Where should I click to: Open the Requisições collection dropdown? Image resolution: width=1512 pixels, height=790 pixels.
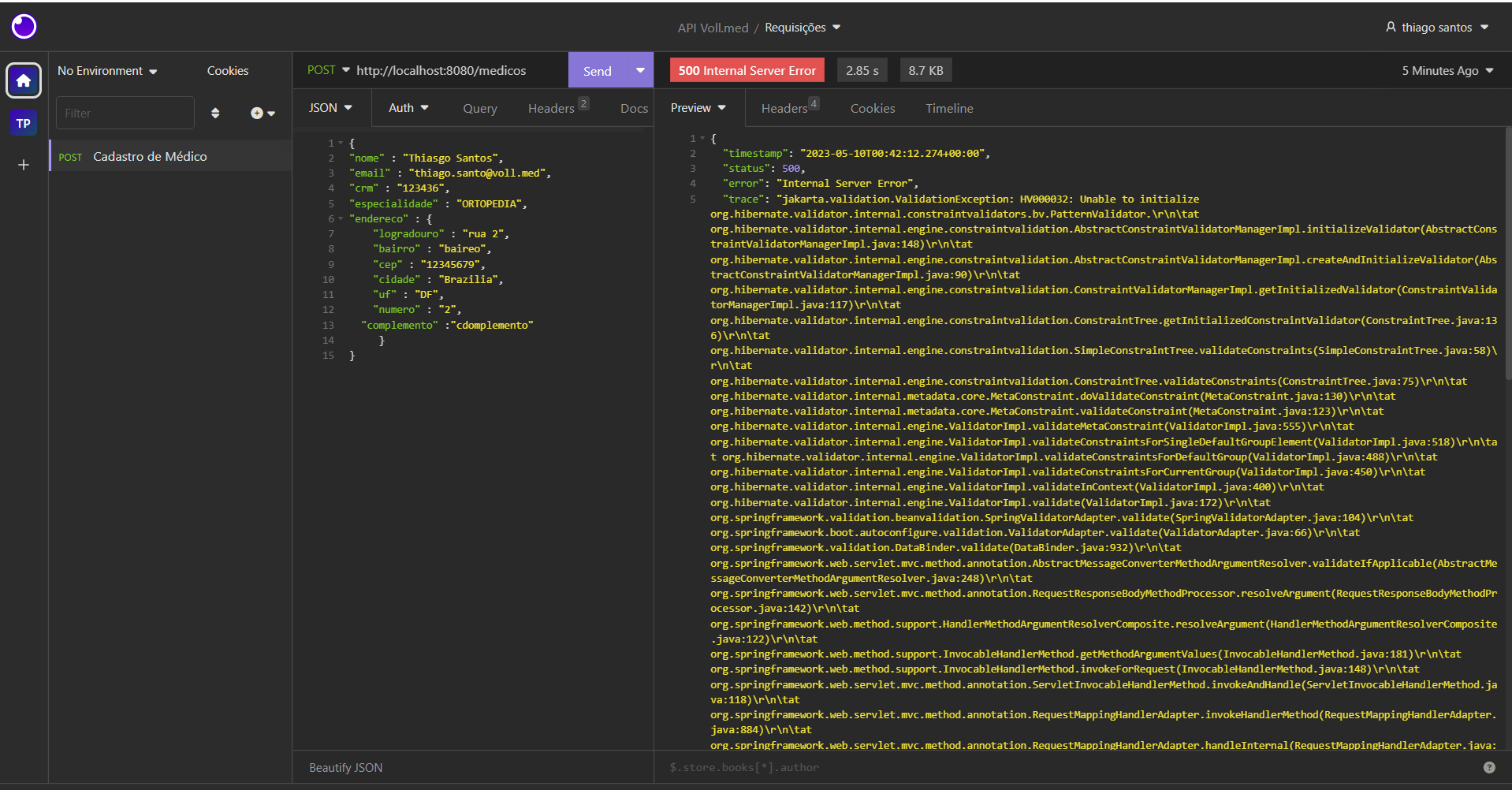tap(803, 28)
